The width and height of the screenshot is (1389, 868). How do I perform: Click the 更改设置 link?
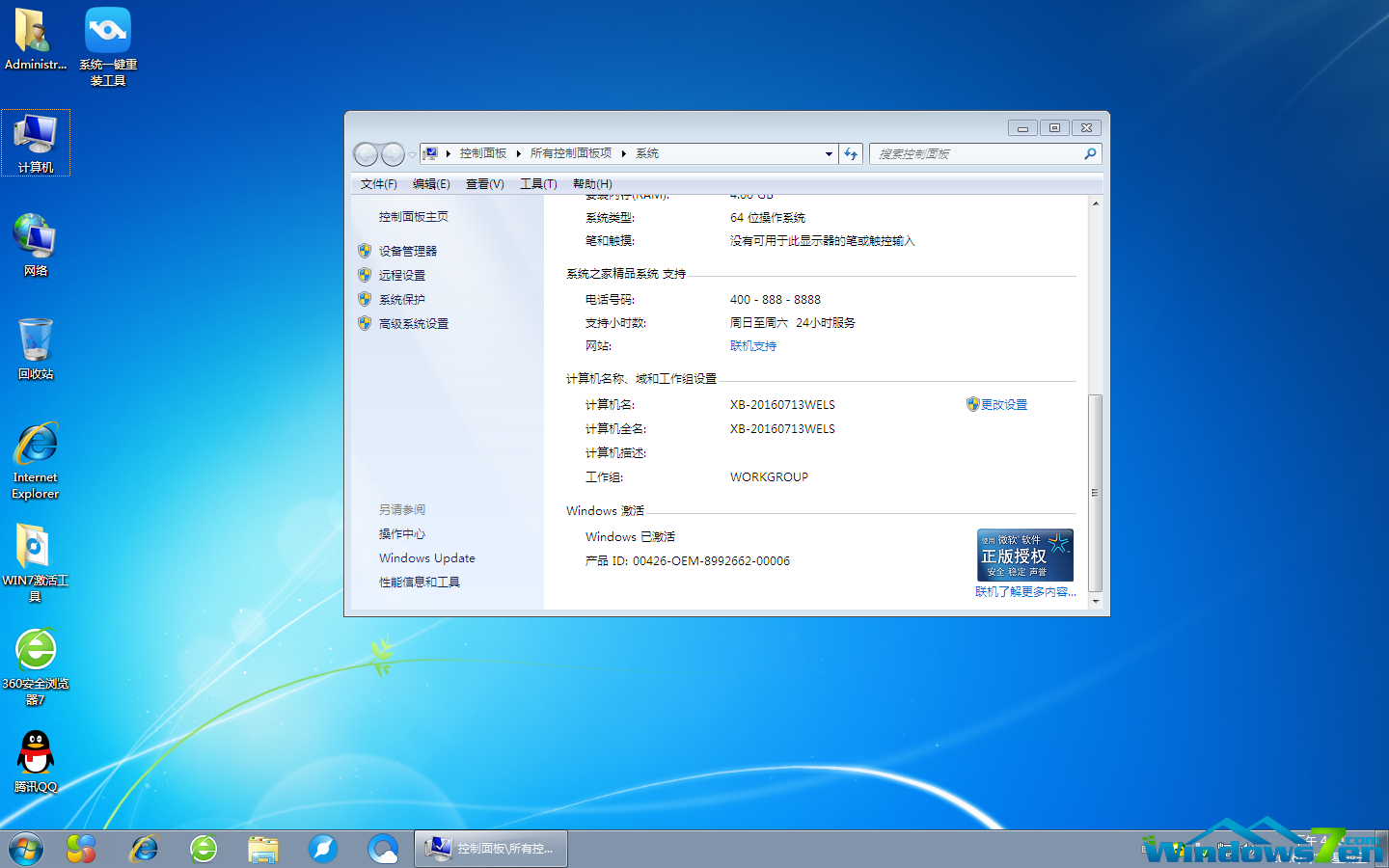pyautogui.click(x=1004, y=404)
